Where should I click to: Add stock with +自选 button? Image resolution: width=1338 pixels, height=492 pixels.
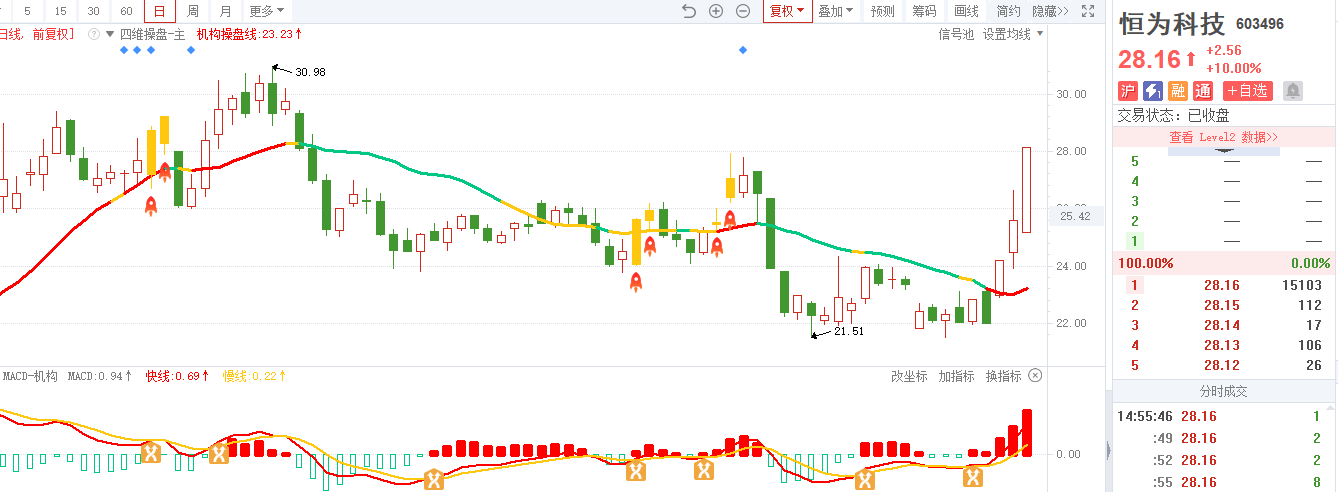point(1248,91)
